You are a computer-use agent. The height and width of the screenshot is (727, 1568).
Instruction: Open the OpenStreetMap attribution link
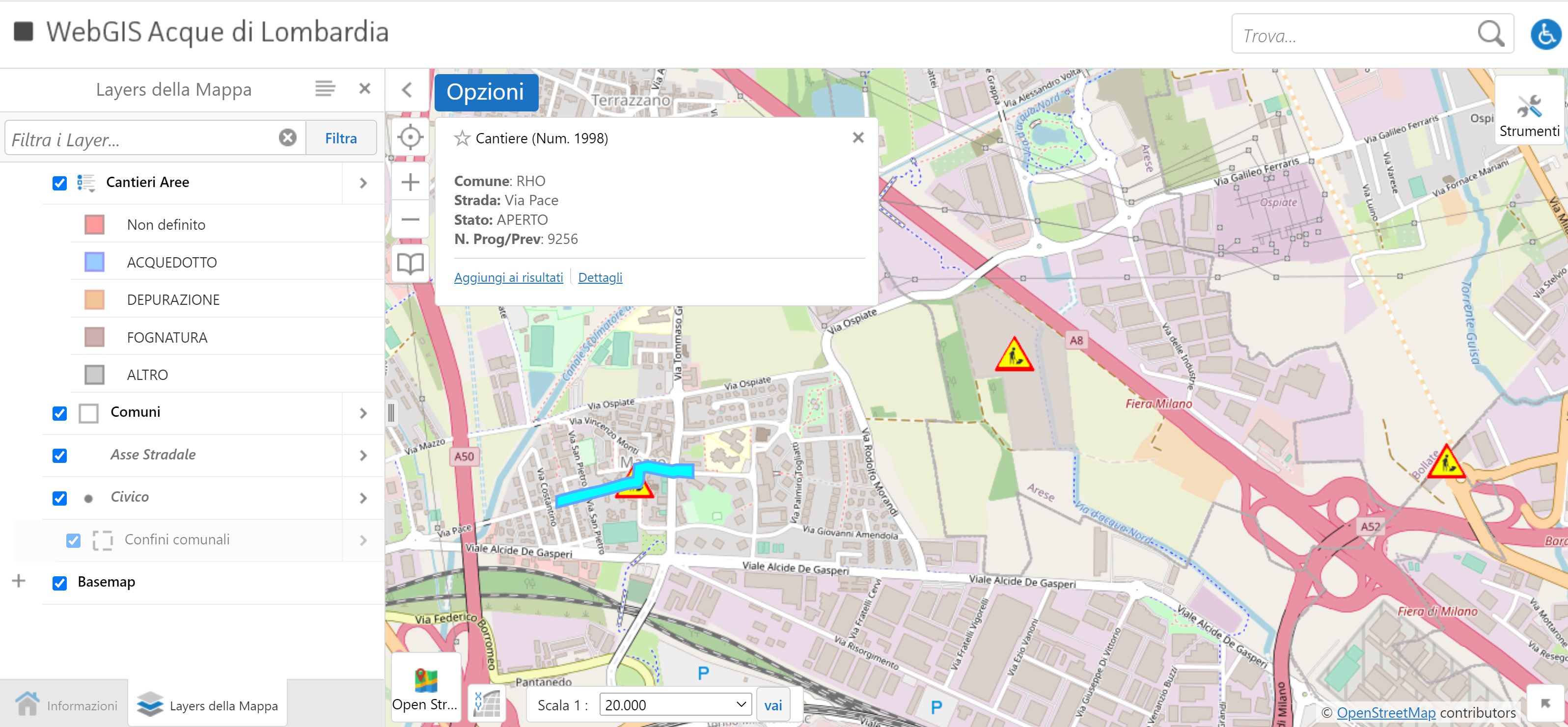click(1386, 712)
